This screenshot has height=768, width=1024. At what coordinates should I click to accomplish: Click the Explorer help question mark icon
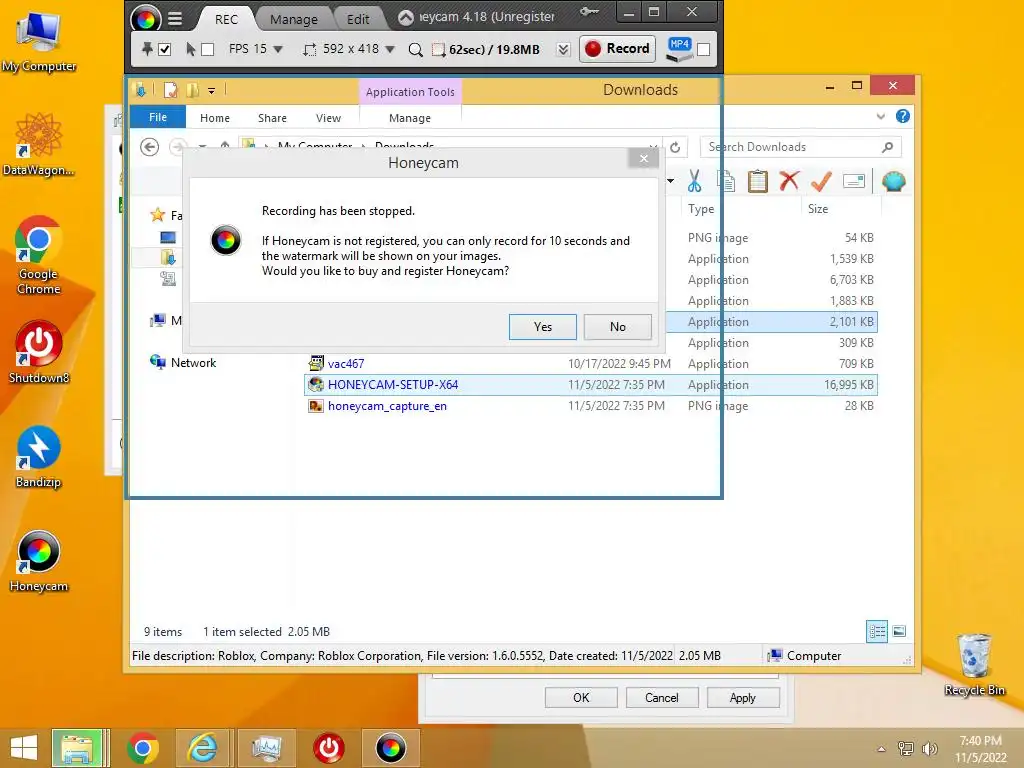point(903,116)
